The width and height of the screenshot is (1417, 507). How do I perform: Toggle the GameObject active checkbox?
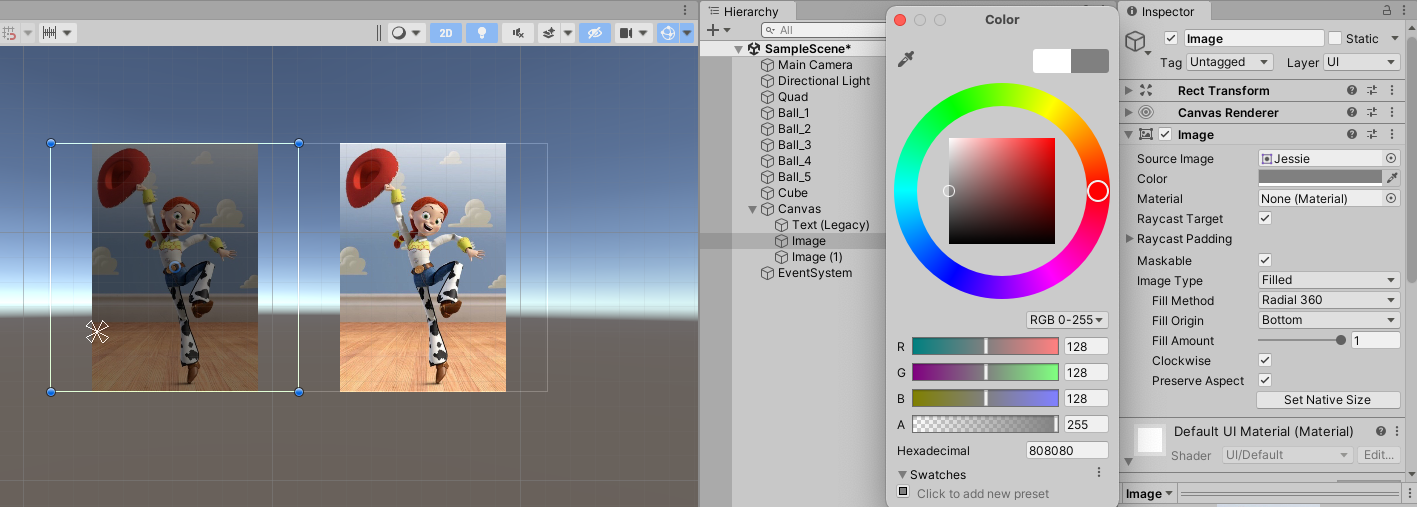click(1171, 38)
